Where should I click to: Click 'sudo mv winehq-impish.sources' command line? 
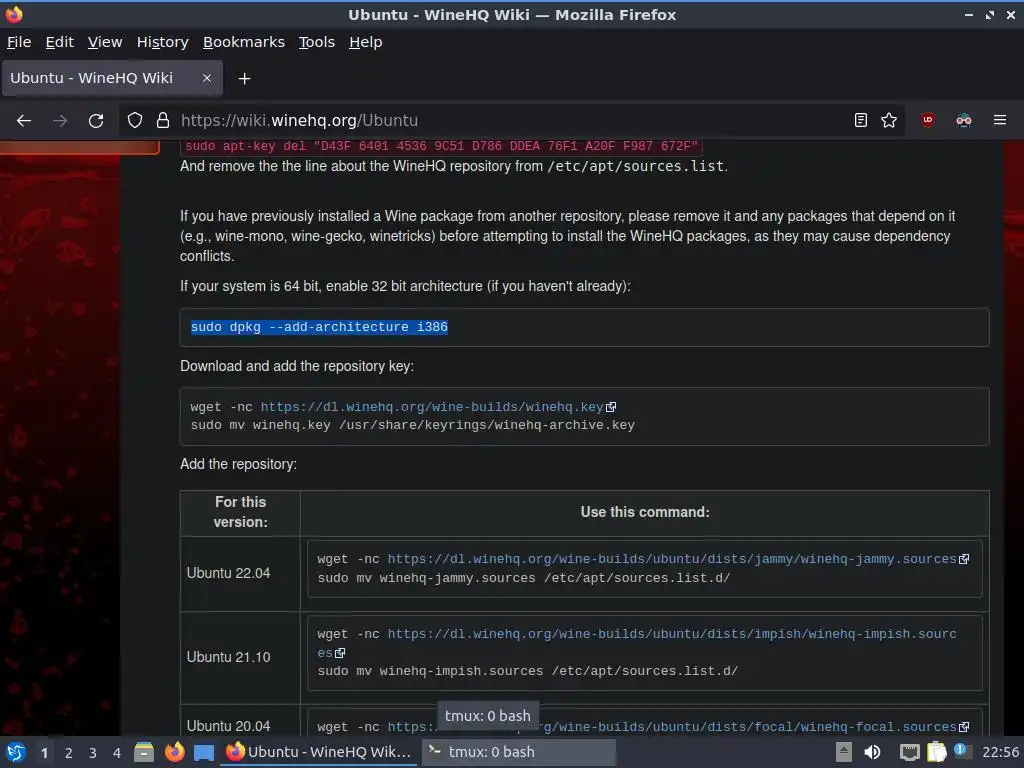click(528, 671)
